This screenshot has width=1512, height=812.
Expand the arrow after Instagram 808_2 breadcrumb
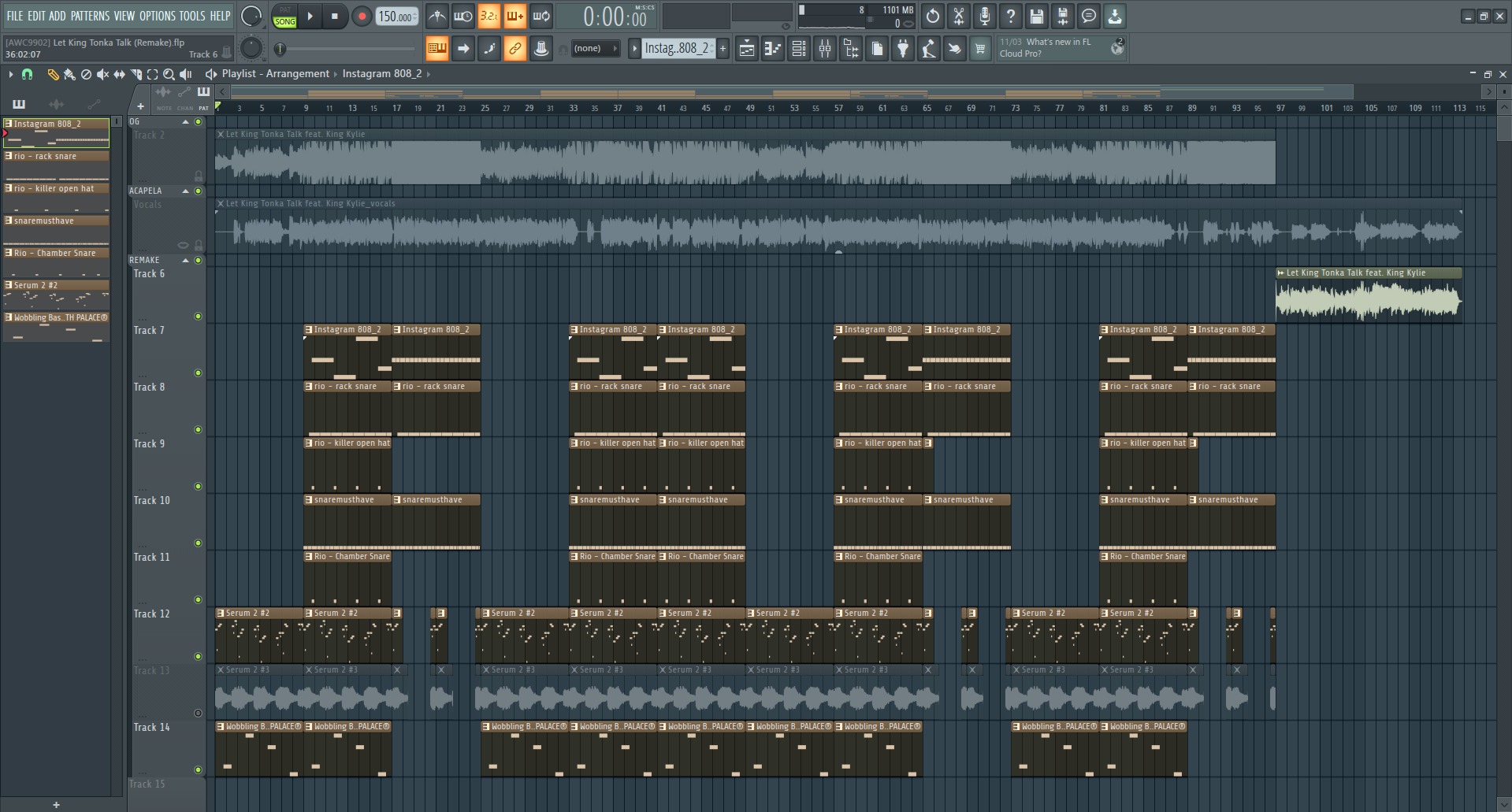(429, 74)
